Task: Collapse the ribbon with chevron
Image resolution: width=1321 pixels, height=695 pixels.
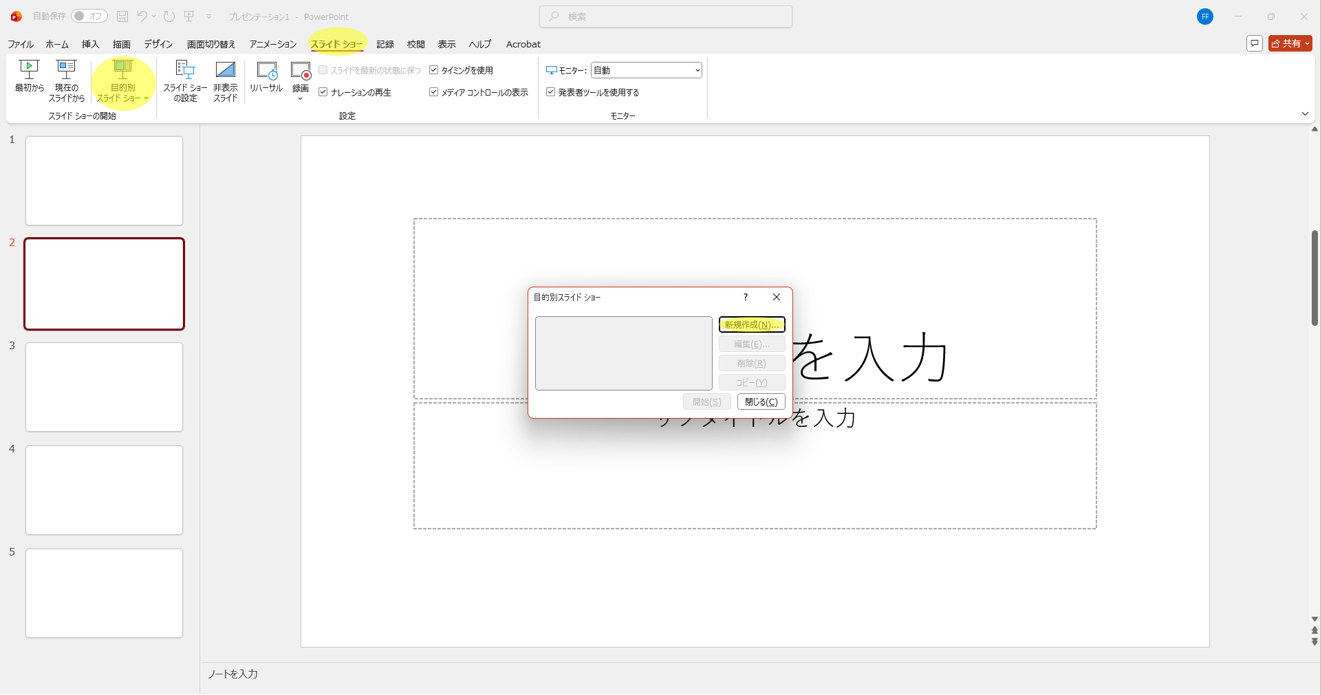Action: [1304, 114]
